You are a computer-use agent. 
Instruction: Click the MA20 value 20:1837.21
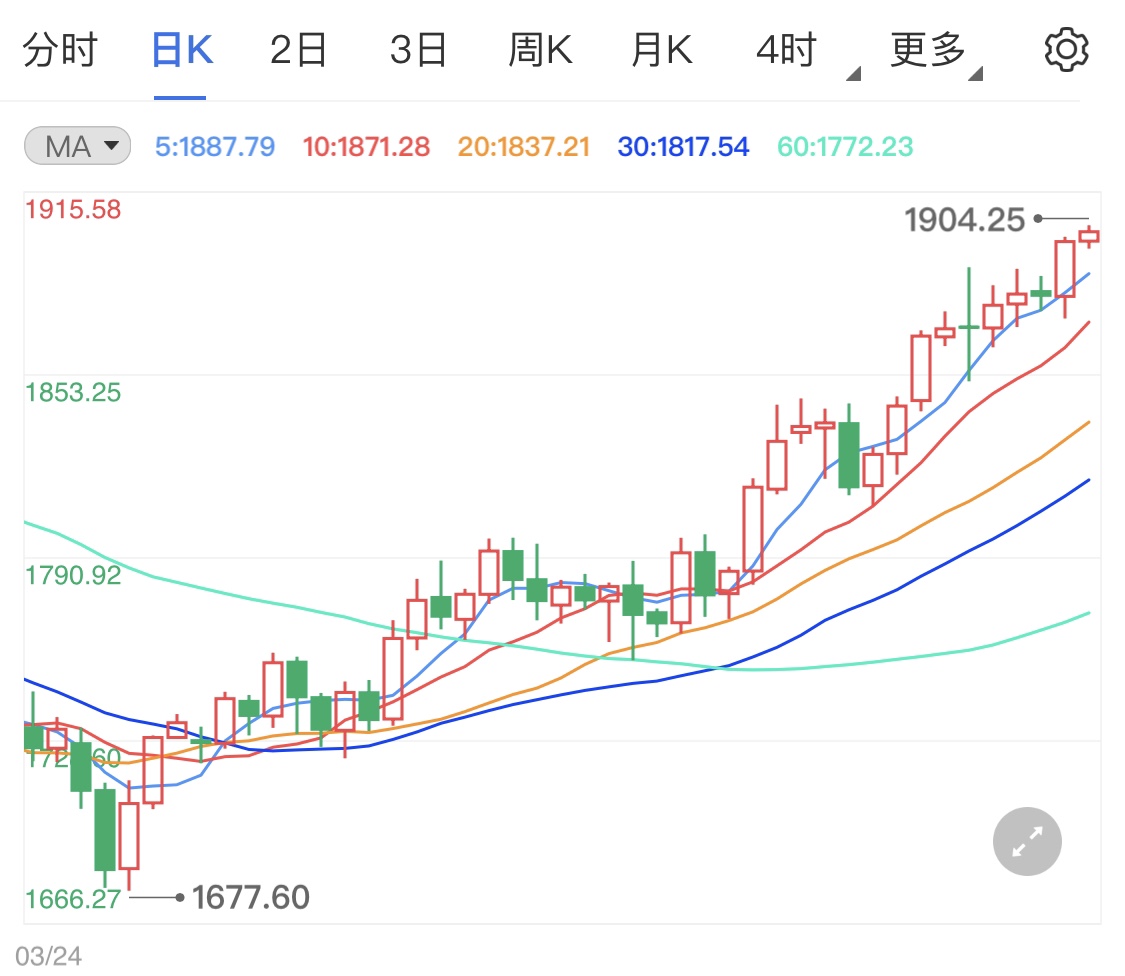[x=524, y=147]
